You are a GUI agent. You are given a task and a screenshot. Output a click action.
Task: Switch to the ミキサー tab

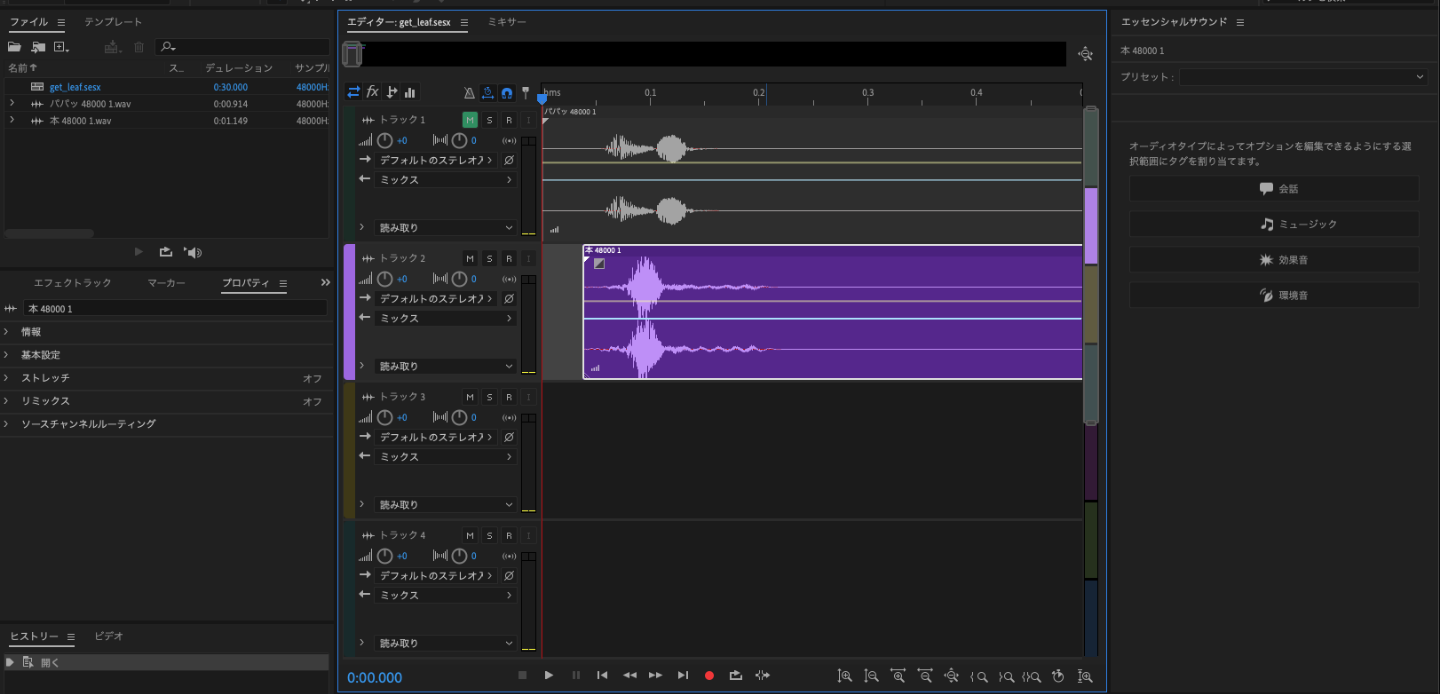506,22
